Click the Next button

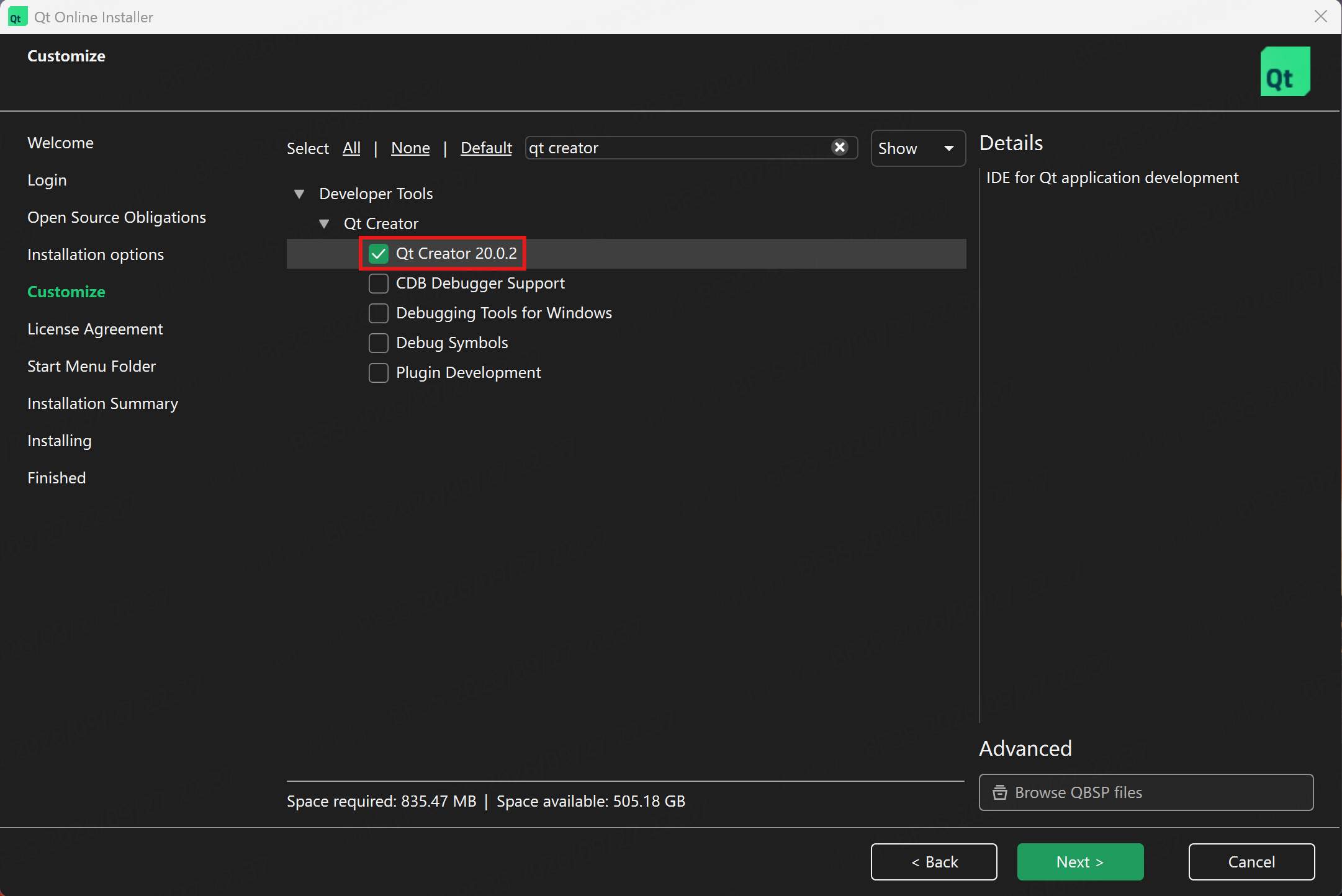click(x=1080, y=862)
